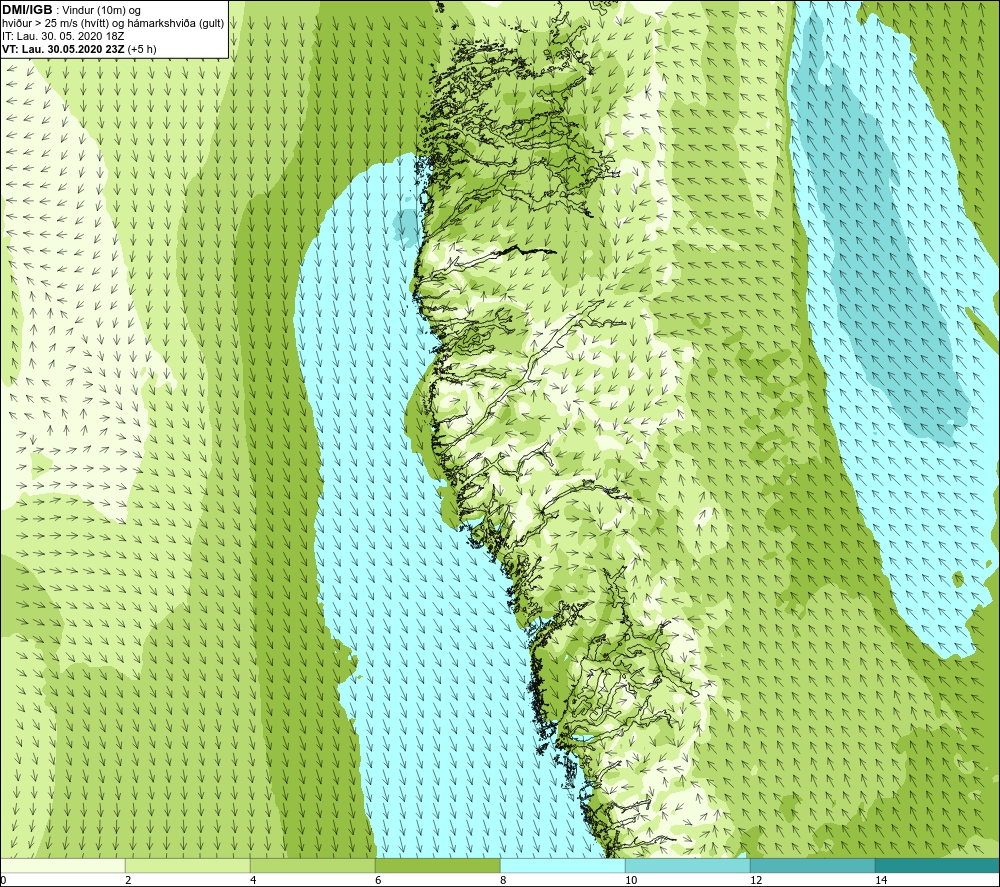
Task: Click the legend label '0'
Action: 3,880
